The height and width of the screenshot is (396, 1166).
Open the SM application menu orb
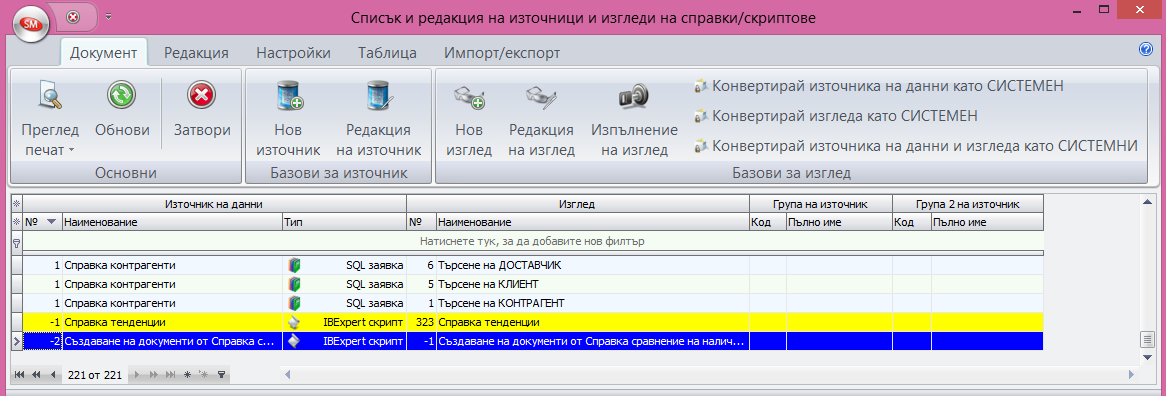coord(32,25)
